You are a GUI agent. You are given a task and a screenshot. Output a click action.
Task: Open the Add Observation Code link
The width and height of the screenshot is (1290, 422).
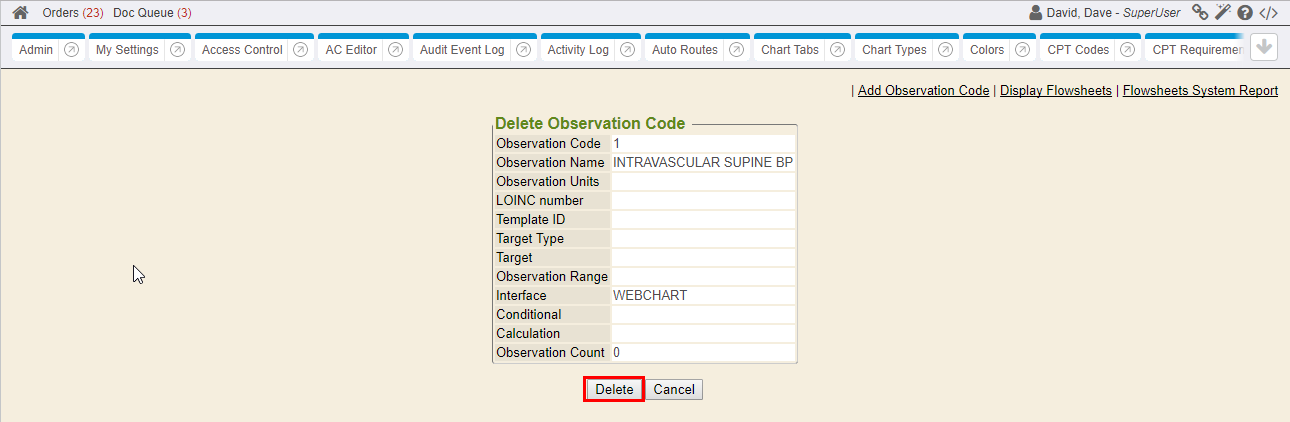click(x=923, y=91)
